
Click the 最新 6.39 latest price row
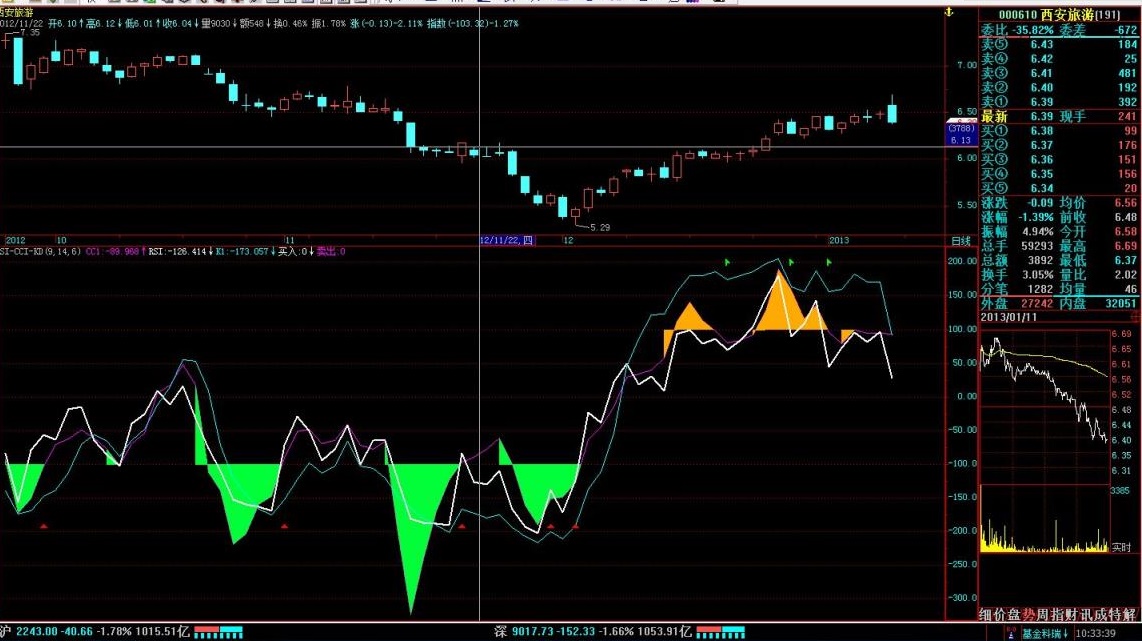[1059, 117]
